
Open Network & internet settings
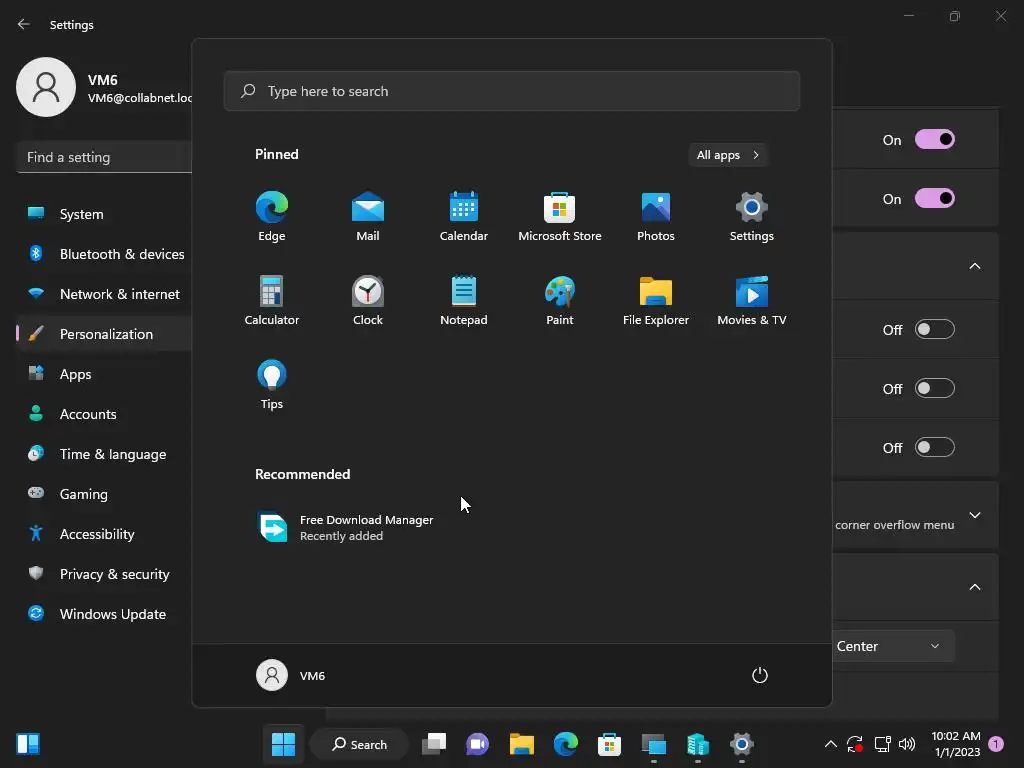[103, 294]
